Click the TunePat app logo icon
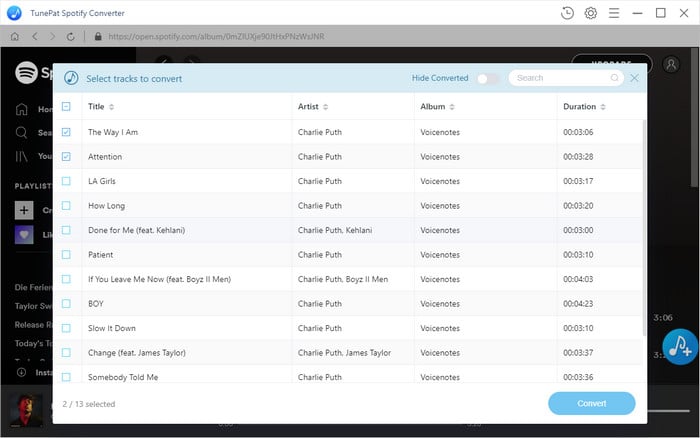 pyautogui.click(x=14, y=13)
